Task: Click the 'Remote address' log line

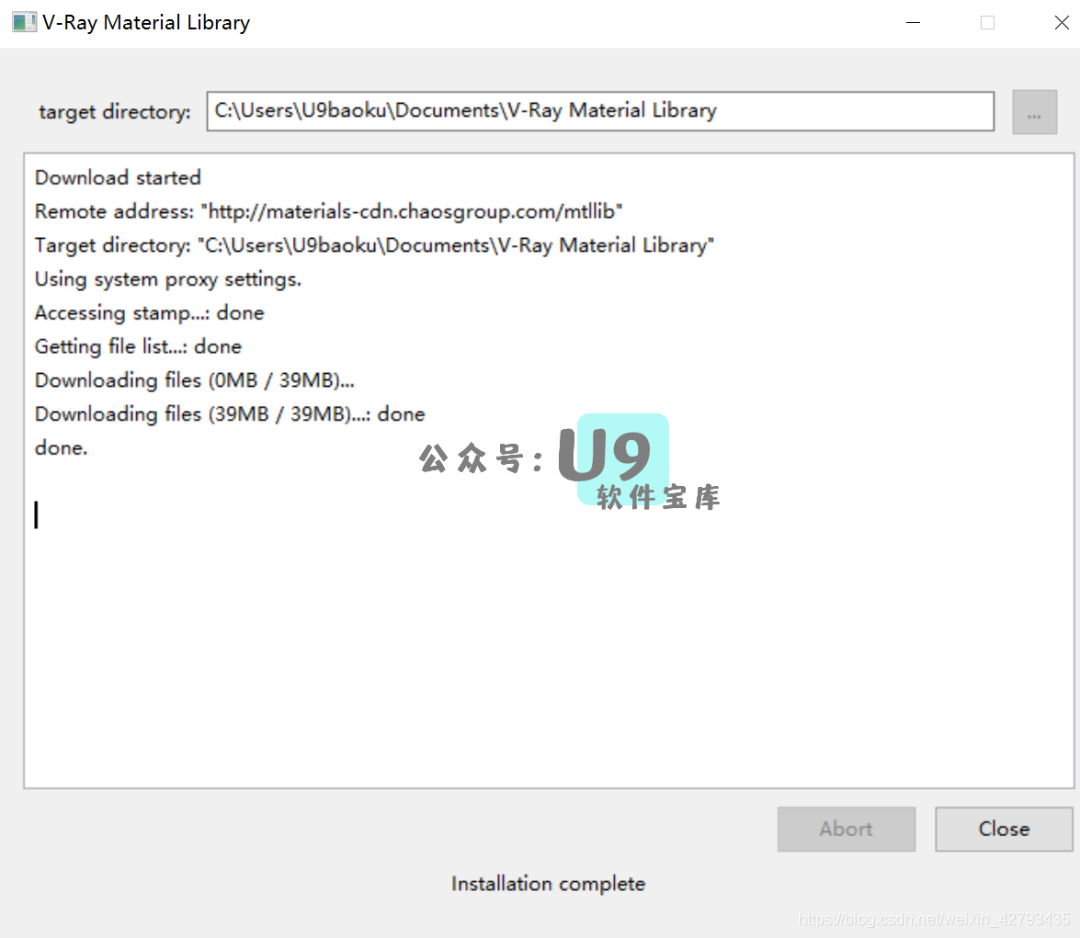Action: click(329, 211)
